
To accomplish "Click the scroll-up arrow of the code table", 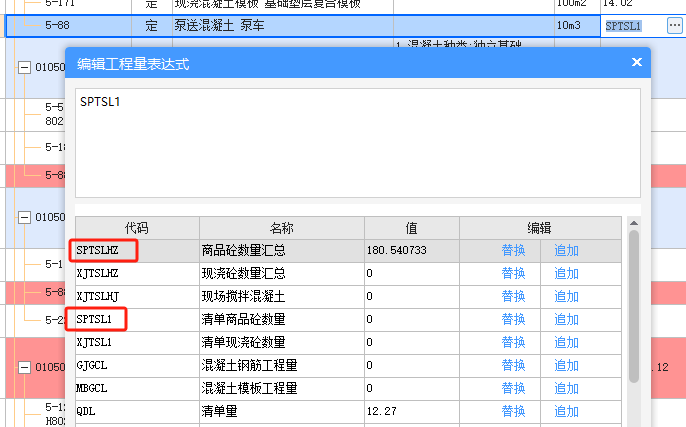I will coord(634,223).
